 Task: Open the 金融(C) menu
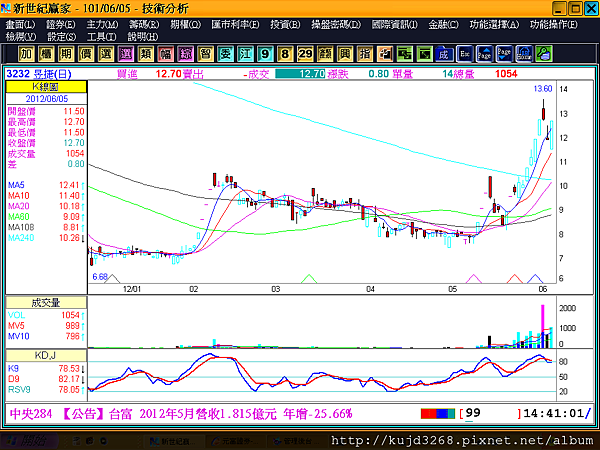(443, 25)
